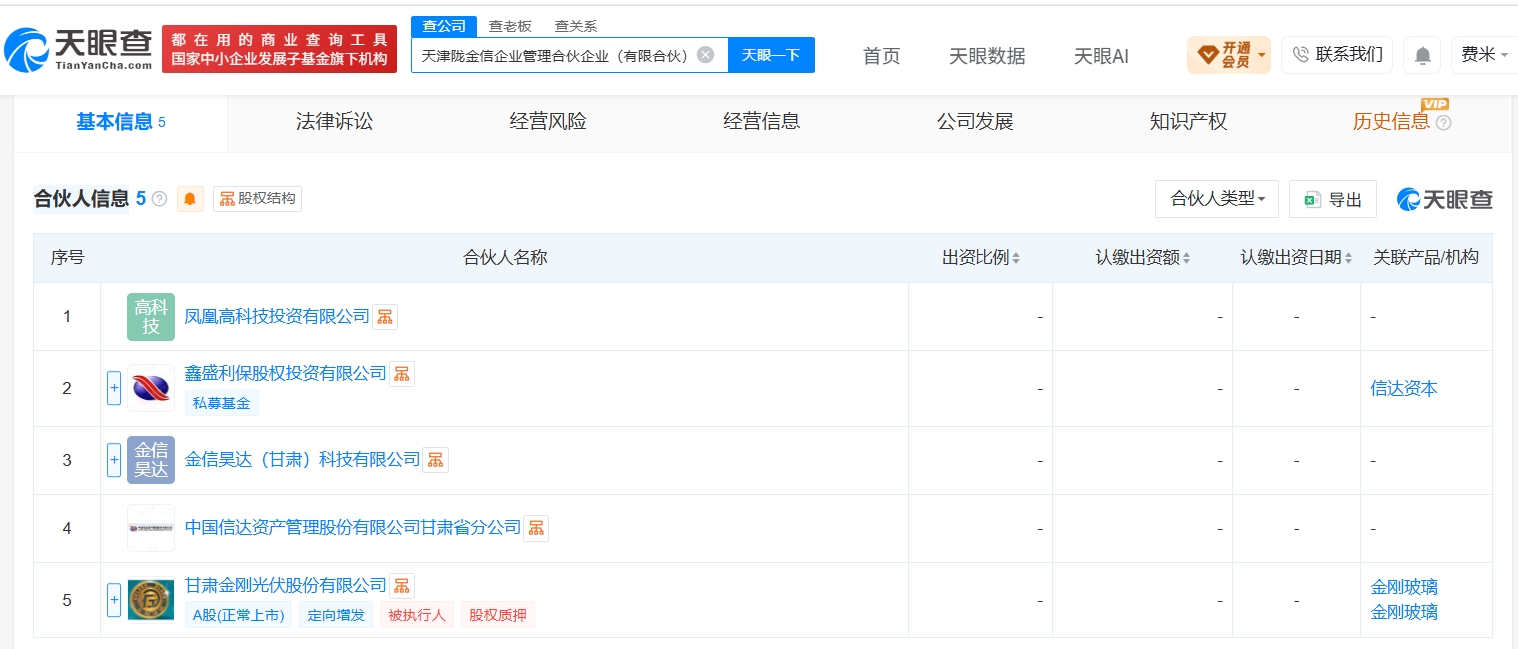Click the 导出 export button

tap(1333, 199)
